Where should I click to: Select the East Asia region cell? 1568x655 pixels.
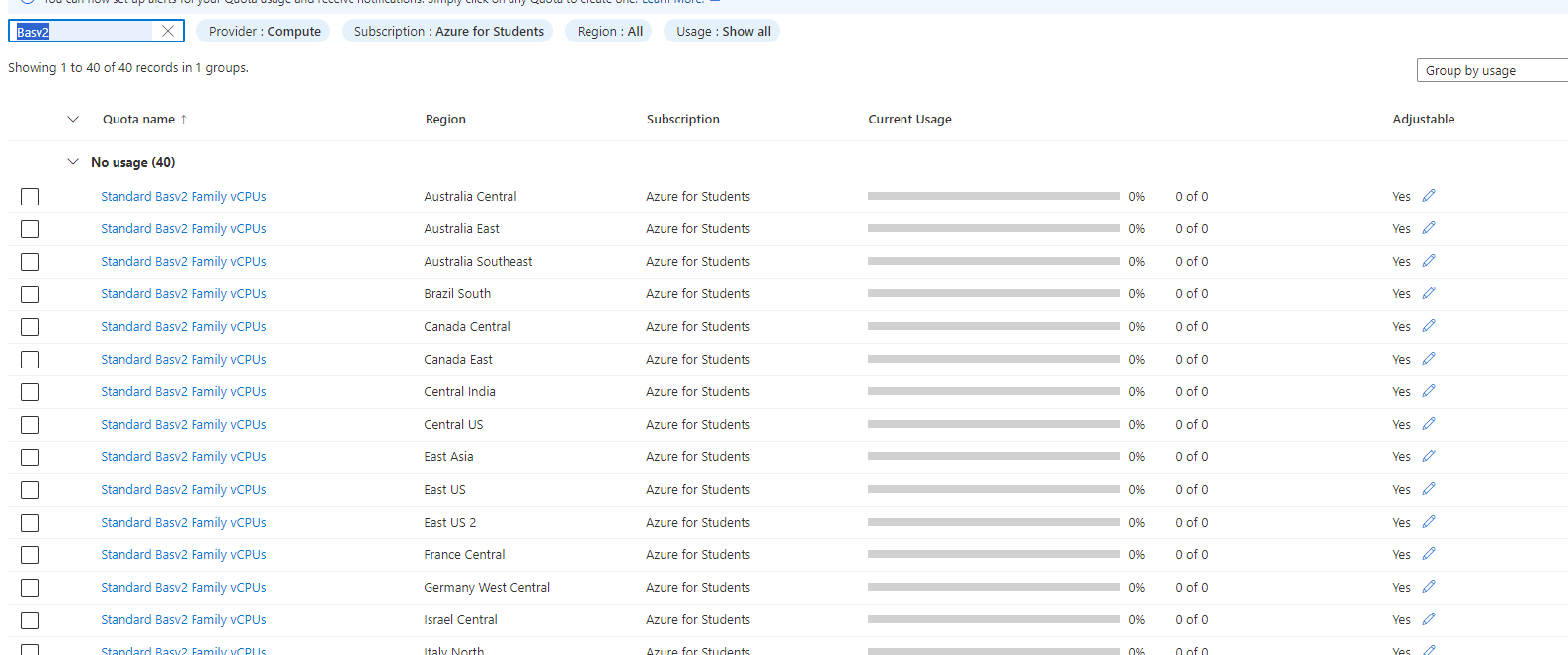448,457
